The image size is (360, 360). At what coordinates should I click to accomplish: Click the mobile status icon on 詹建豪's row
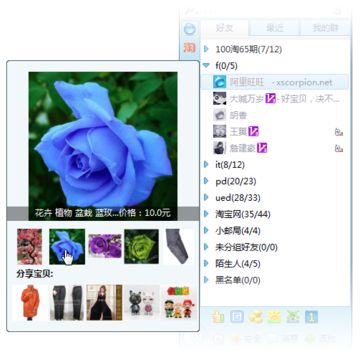339,148
